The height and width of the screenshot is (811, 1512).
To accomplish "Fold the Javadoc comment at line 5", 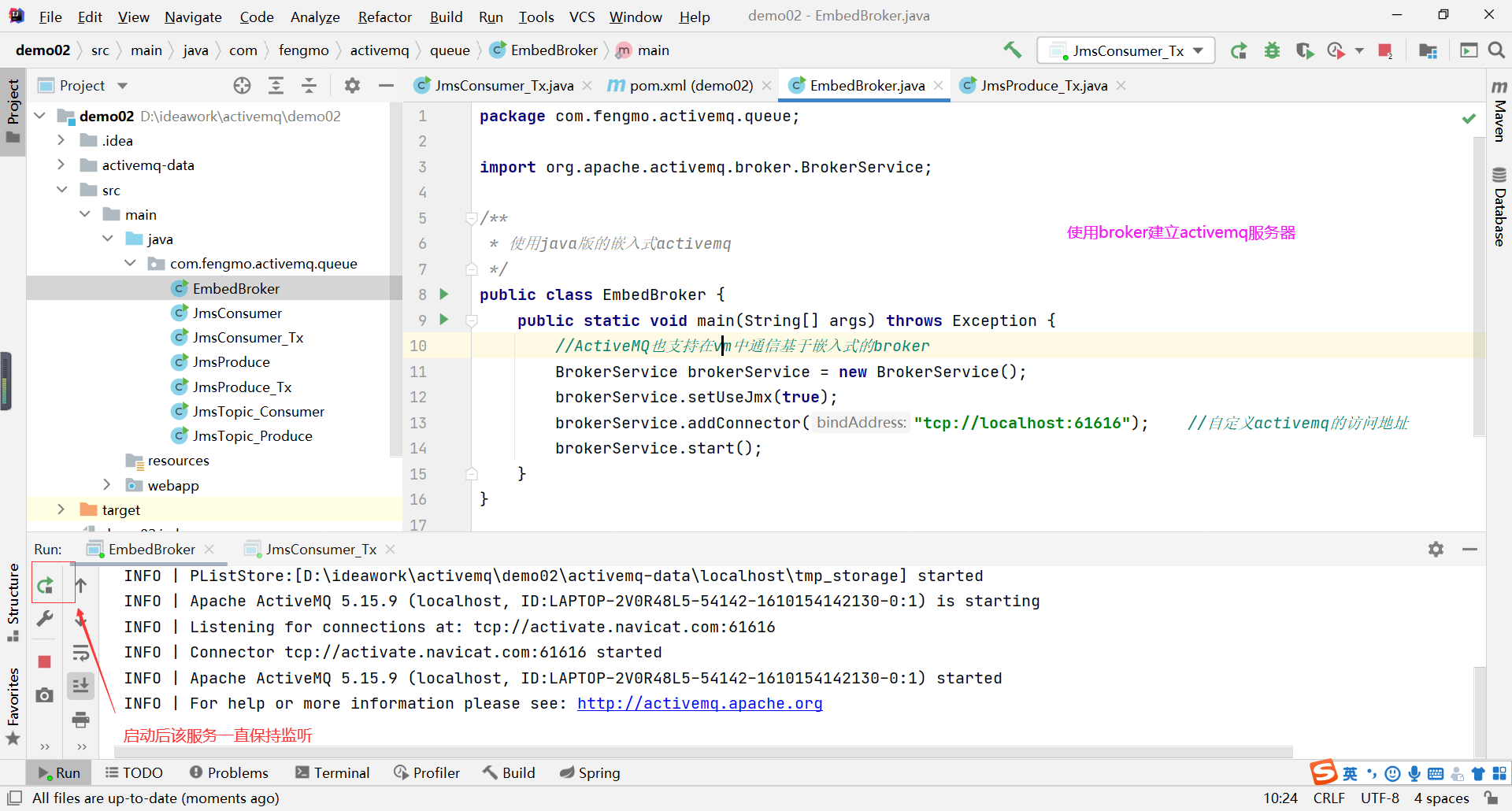I will pos(471,218).
